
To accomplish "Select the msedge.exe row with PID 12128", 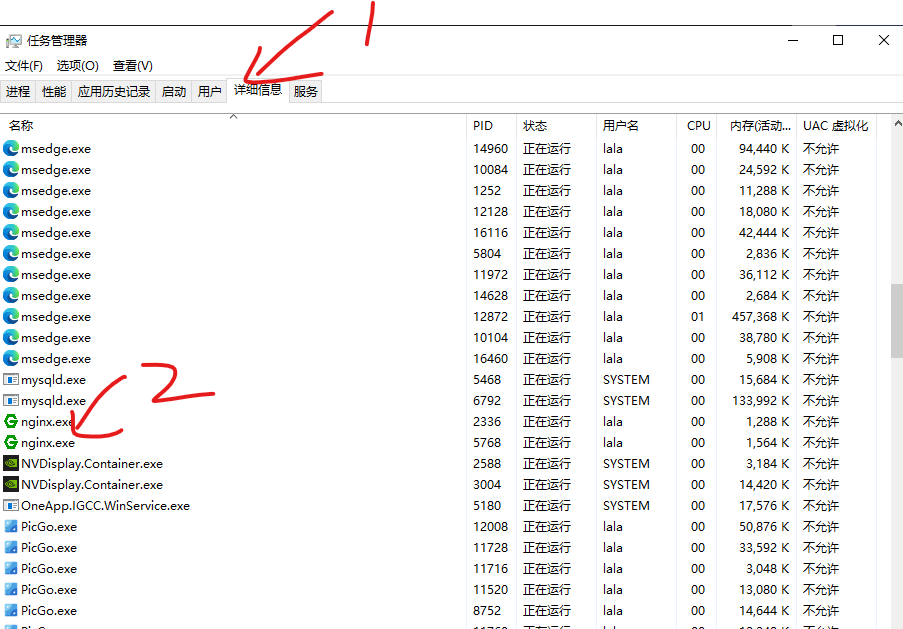I will click(438, 211).
